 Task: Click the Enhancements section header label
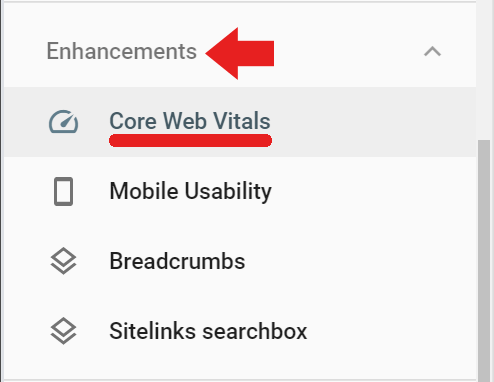tap(122, 51)
